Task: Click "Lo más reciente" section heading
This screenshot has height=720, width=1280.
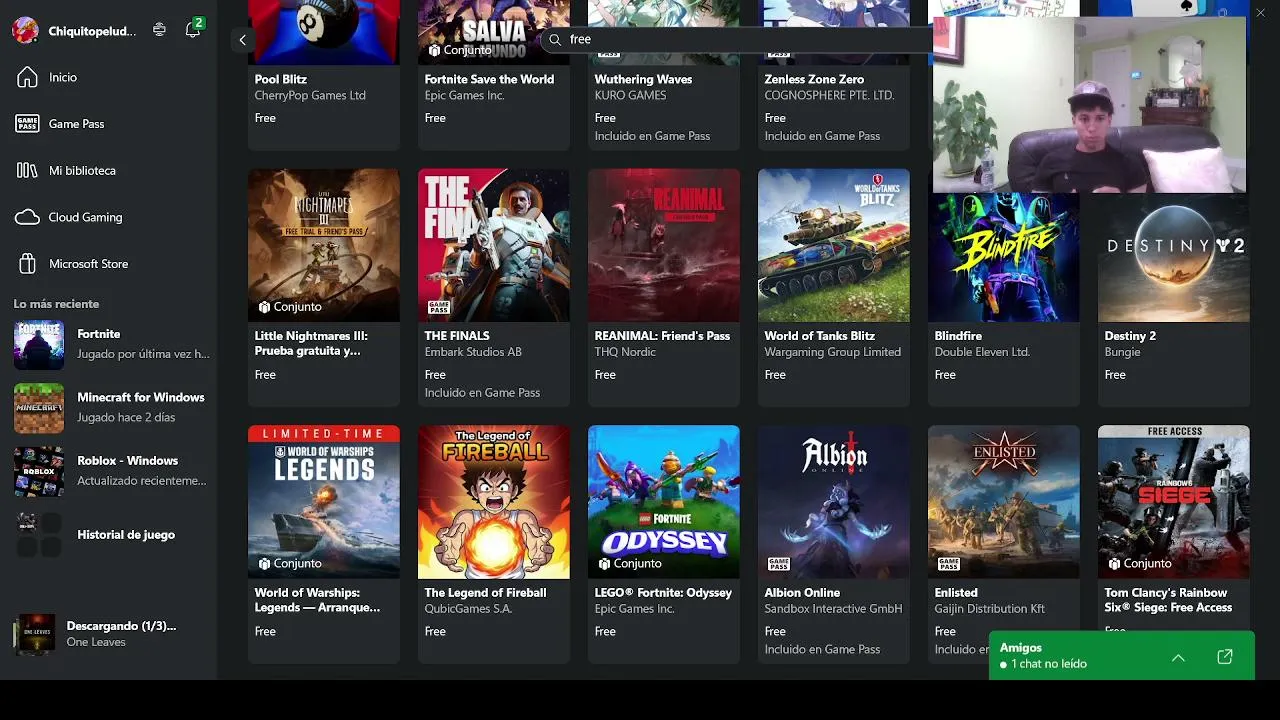Action: (56, 304)
